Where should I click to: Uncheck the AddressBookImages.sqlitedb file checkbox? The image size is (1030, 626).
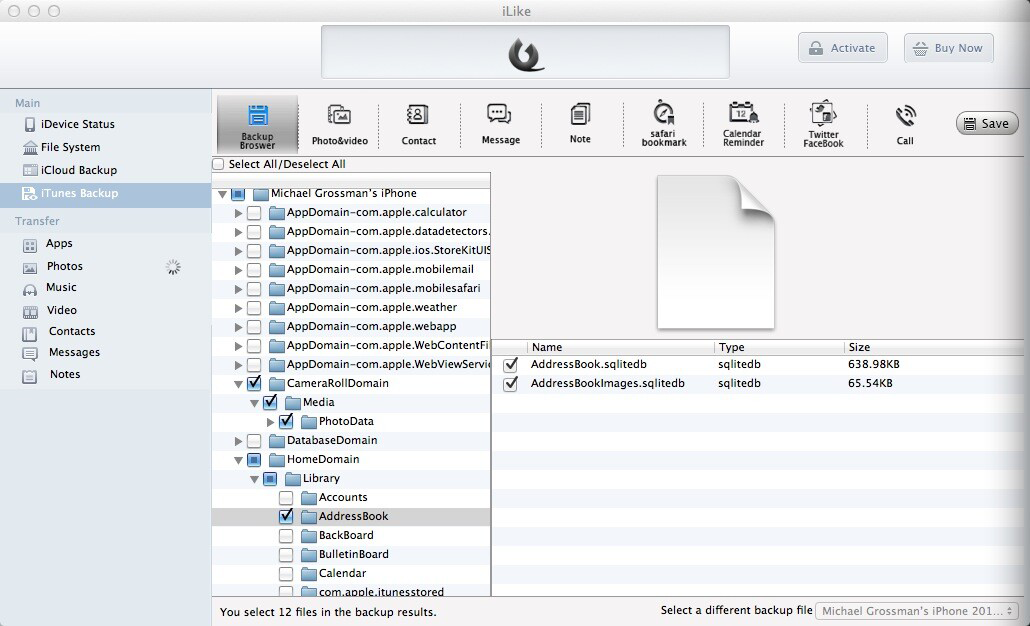point(510,384)
